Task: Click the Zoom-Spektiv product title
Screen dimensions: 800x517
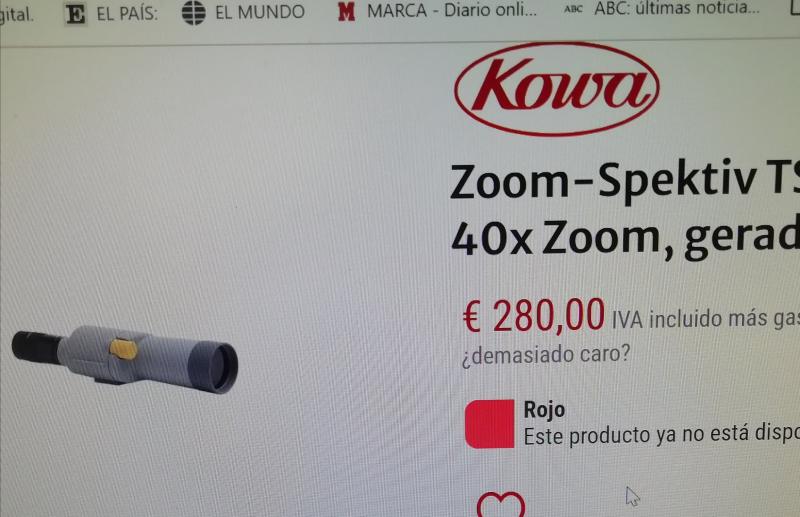Action: (x=625, y=210)
